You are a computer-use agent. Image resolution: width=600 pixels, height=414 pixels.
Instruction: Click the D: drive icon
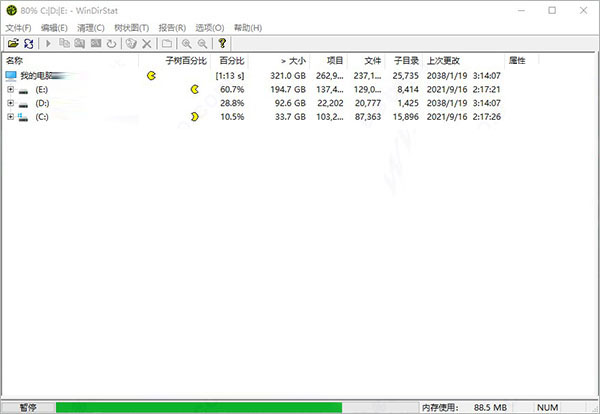click(x=23, y=104)
